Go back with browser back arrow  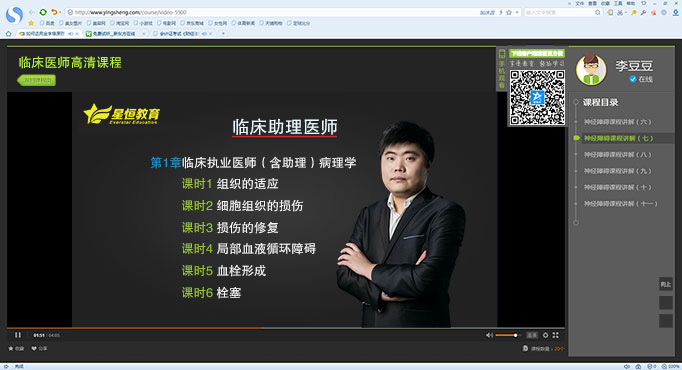tap(32, 12)
